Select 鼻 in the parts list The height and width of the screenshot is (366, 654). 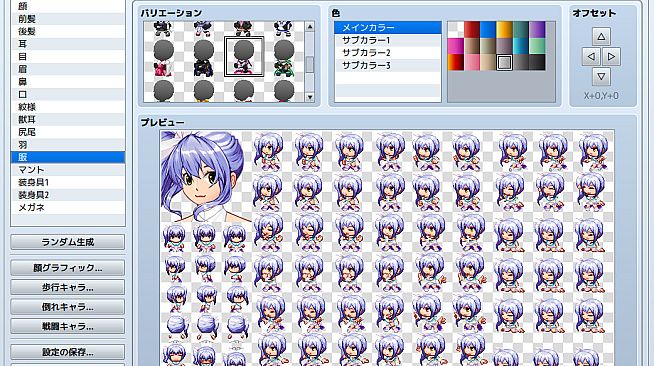68,82
